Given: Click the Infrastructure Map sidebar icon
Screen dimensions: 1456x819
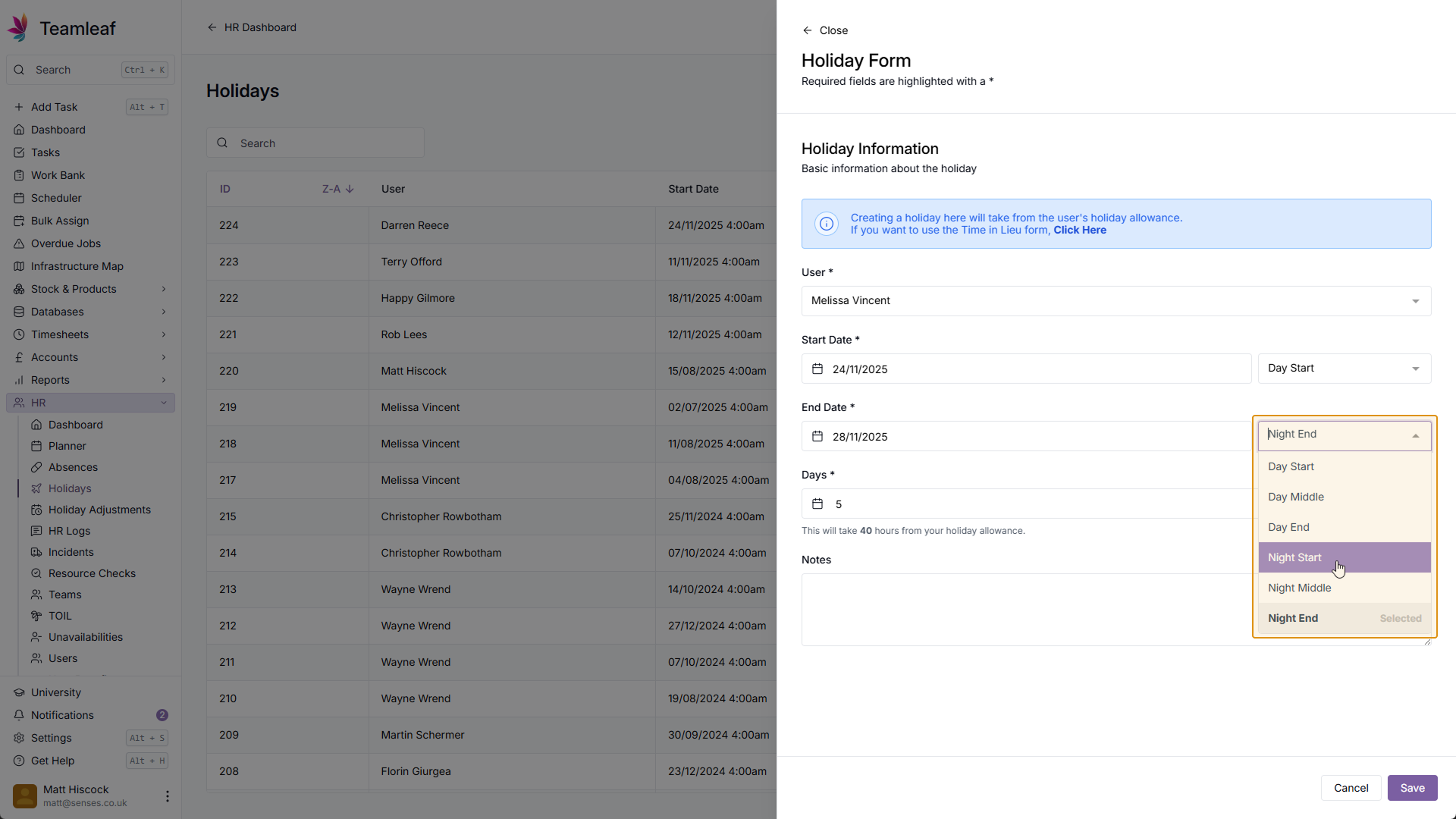Looking at the screenshot, I should 19,266.
